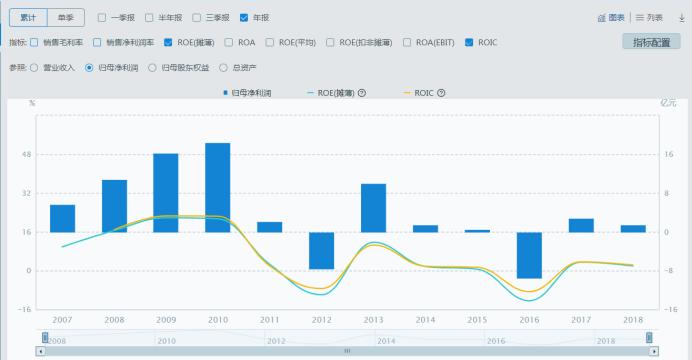692x360 pixels.
Task: Click the scrollbar right arrow
Action: point(654,351)
